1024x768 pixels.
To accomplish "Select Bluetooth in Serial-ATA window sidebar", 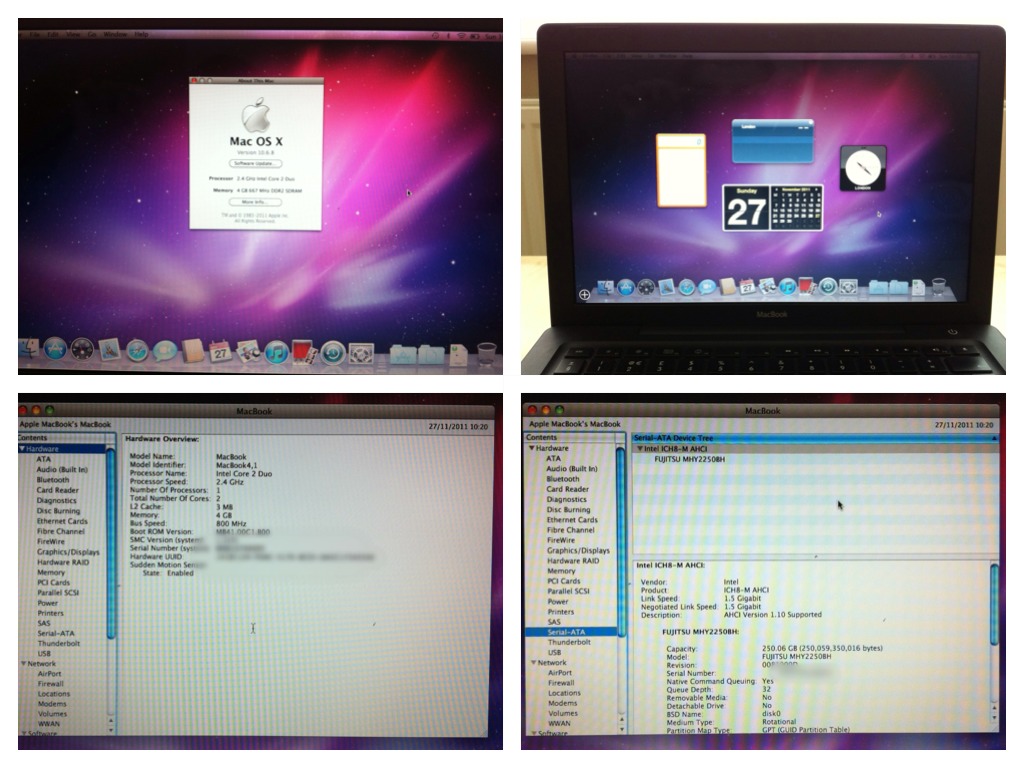I will (563, 479).
